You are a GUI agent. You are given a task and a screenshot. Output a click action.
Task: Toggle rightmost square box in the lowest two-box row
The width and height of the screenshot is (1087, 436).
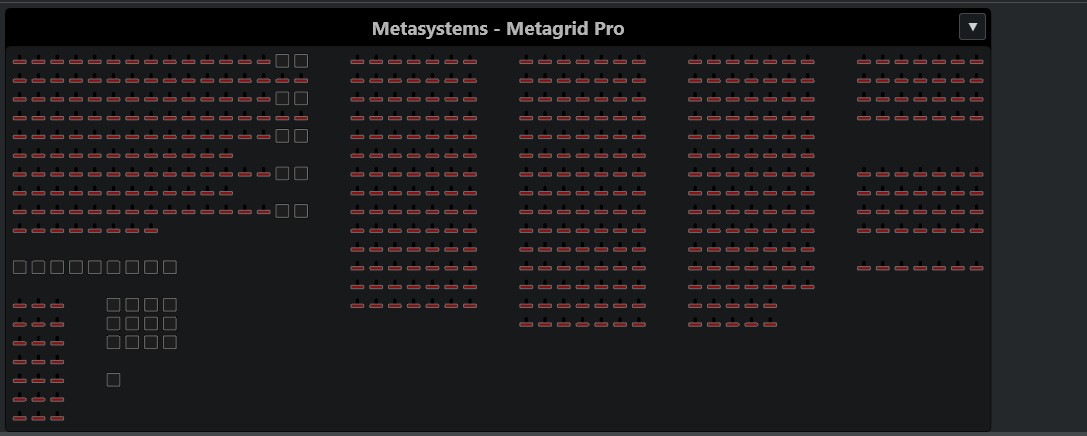click(x=301, y=211)
